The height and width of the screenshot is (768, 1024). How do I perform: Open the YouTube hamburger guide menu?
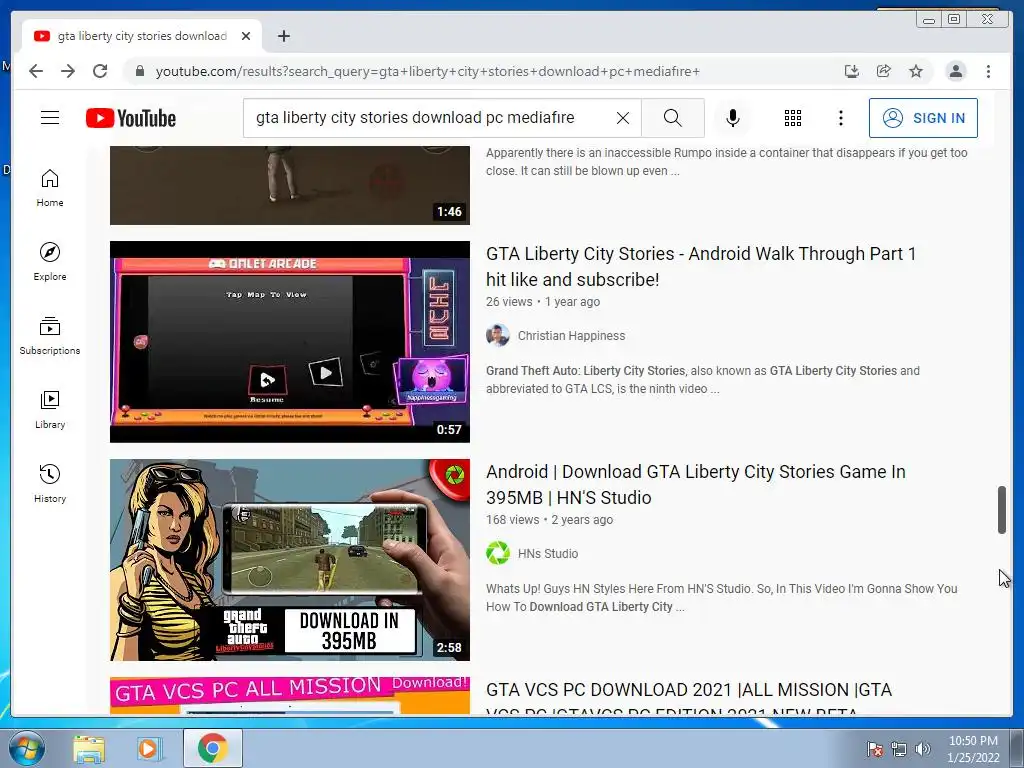click(x=50, y=118)
